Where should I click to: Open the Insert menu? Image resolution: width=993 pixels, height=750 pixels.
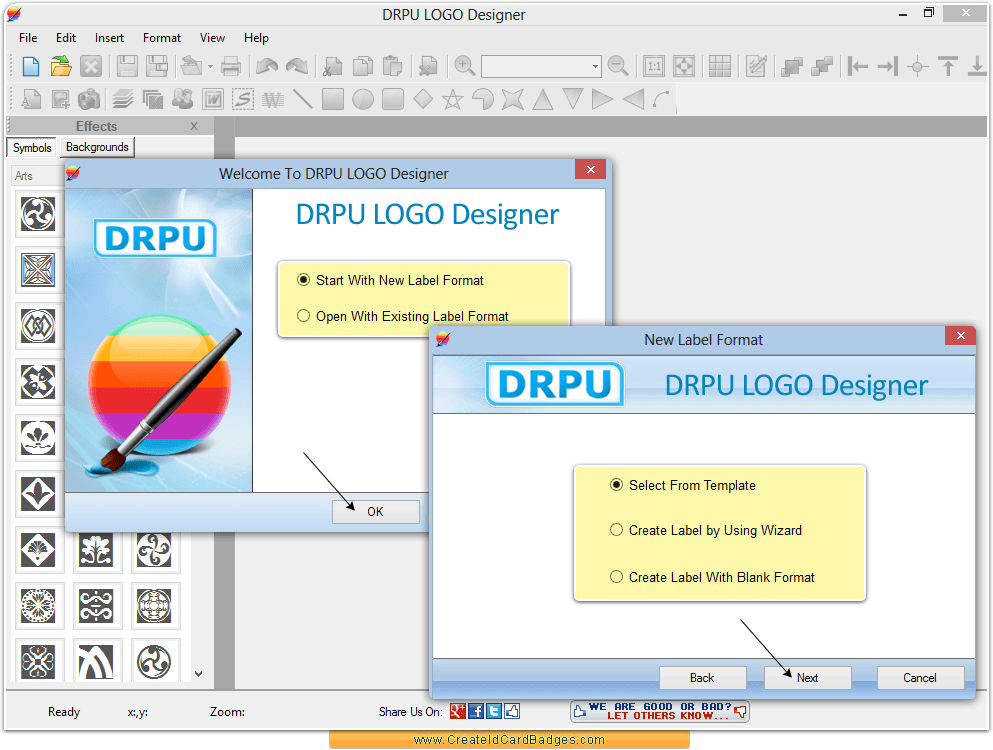pos(110,38)
